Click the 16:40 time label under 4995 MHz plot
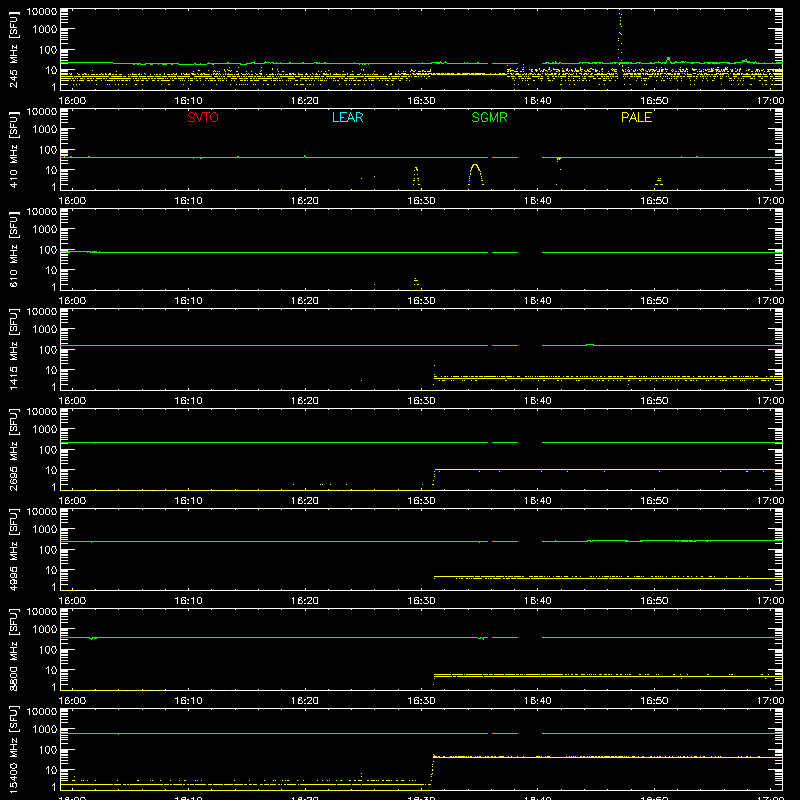This screenshot has width=800, height=800. (x=538, y=601)
